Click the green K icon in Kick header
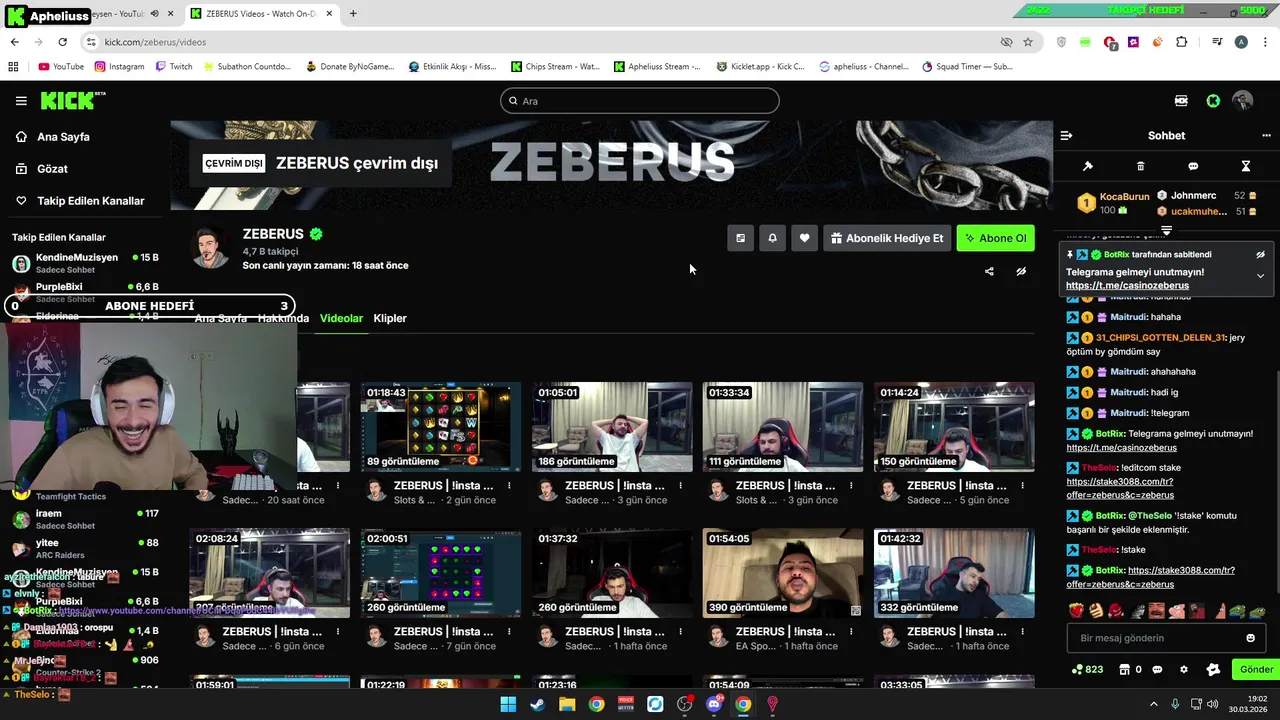The image size is (1280, 720). [1213, 101]
